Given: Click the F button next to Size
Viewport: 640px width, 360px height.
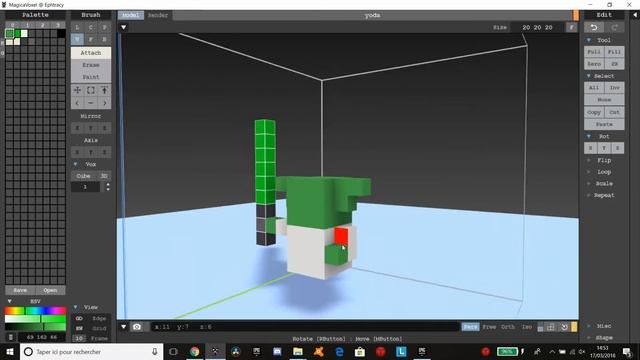Looking at the screenshot, I should click(571, 27).
